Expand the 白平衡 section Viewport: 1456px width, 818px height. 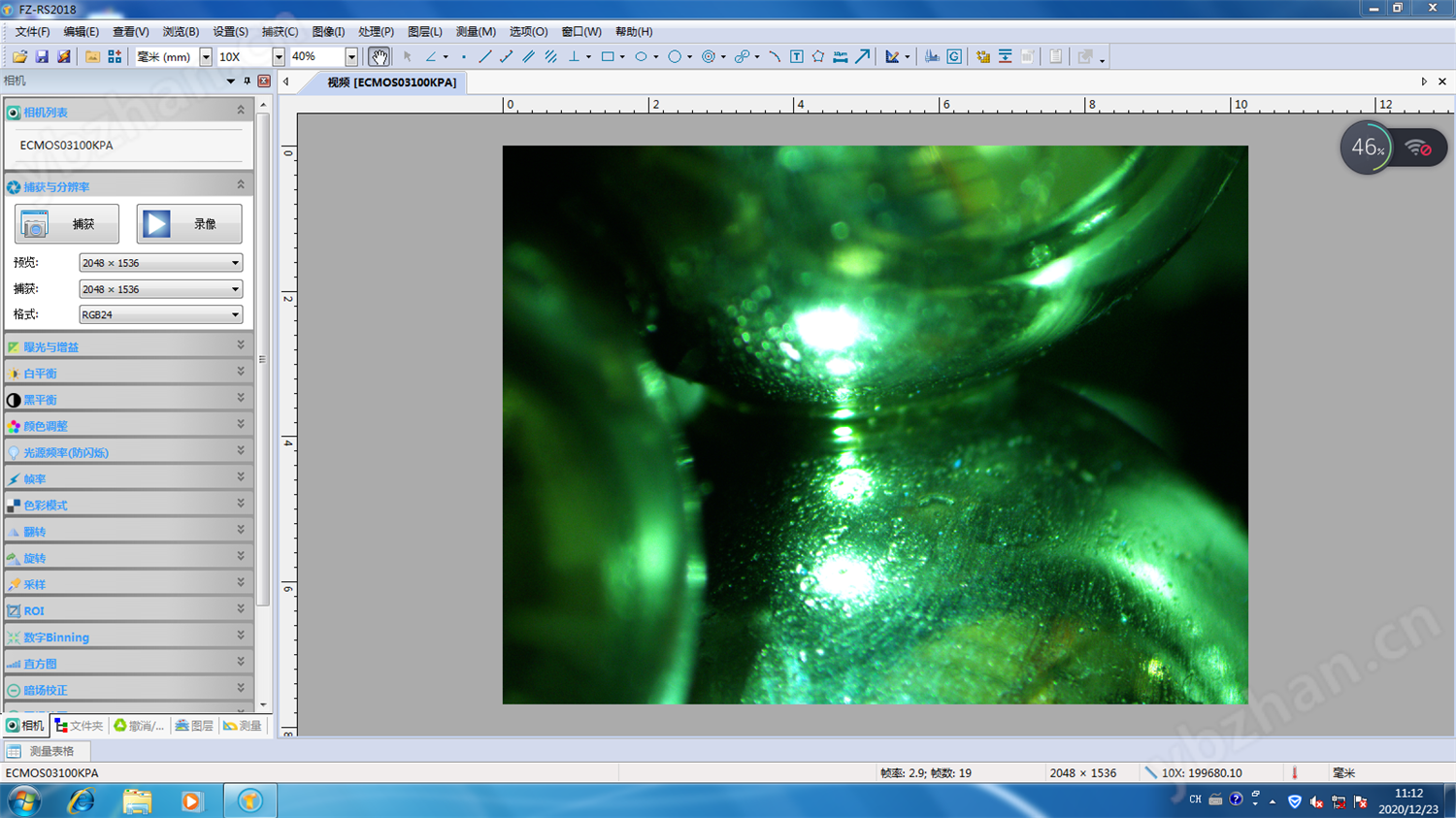click(x=128, y=373)
